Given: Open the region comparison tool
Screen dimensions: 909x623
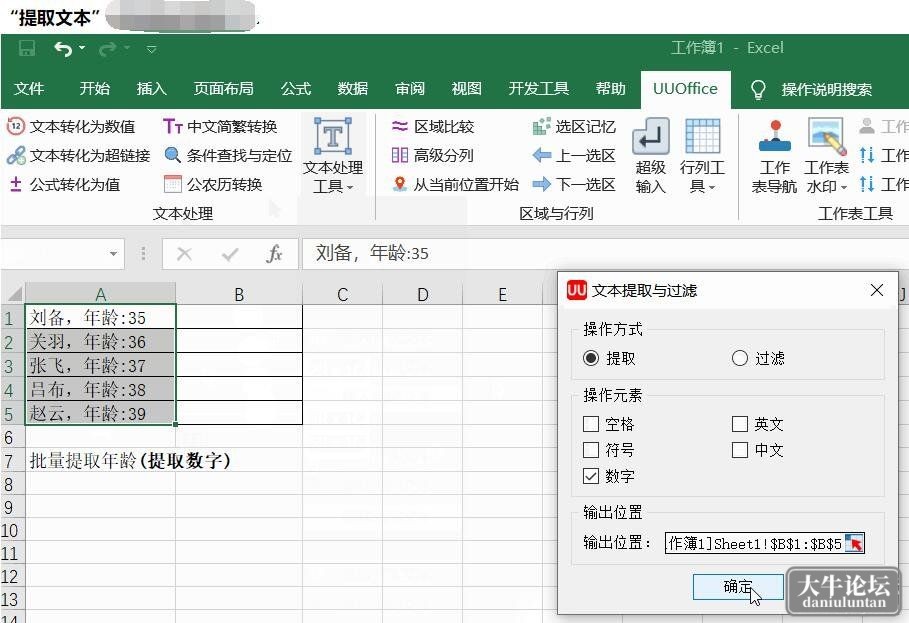Looking at the screenshot, I should coord(432,126).
